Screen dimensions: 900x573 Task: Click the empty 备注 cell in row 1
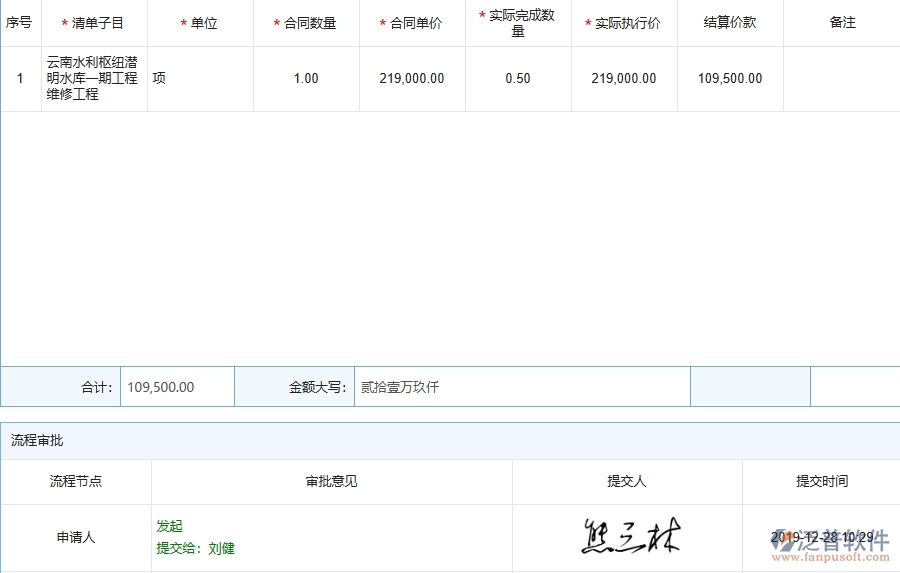[x=842, y=78]
